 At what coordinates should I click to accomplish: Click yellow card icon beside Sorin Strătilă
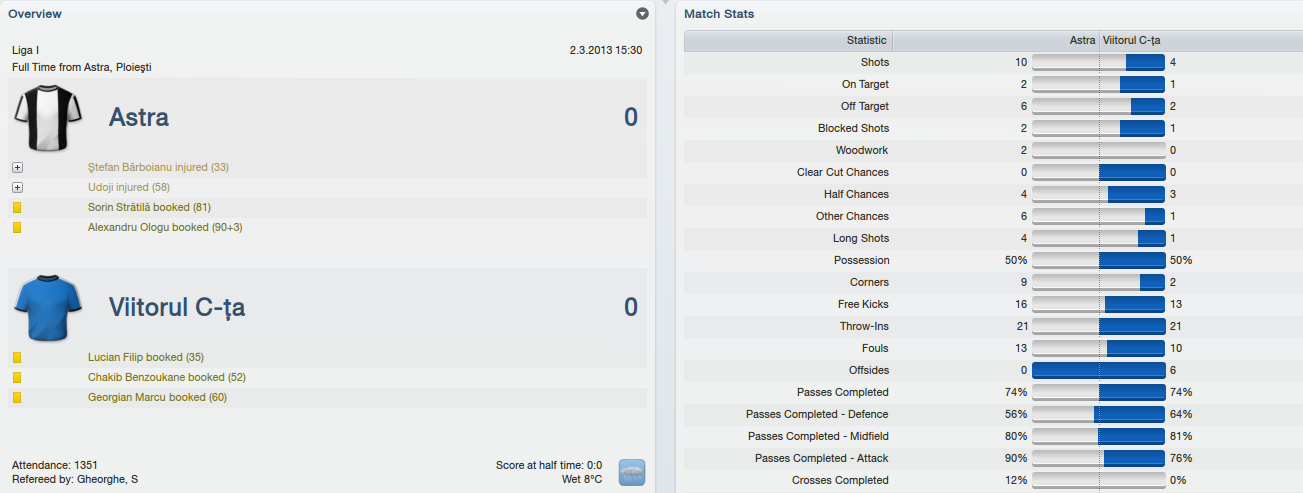[17, 207]
